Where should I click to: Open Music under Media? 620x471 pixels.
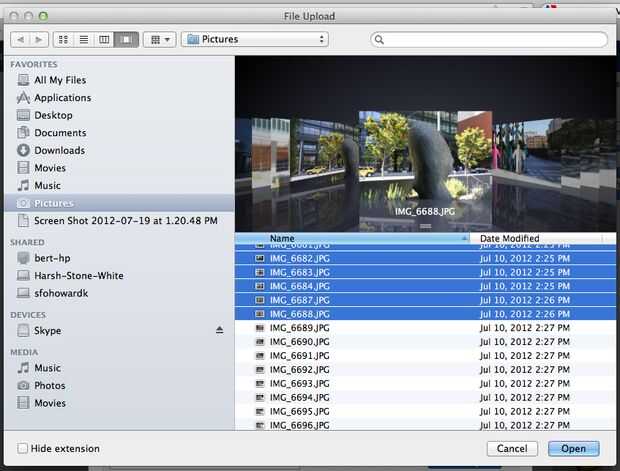point(119,368)
